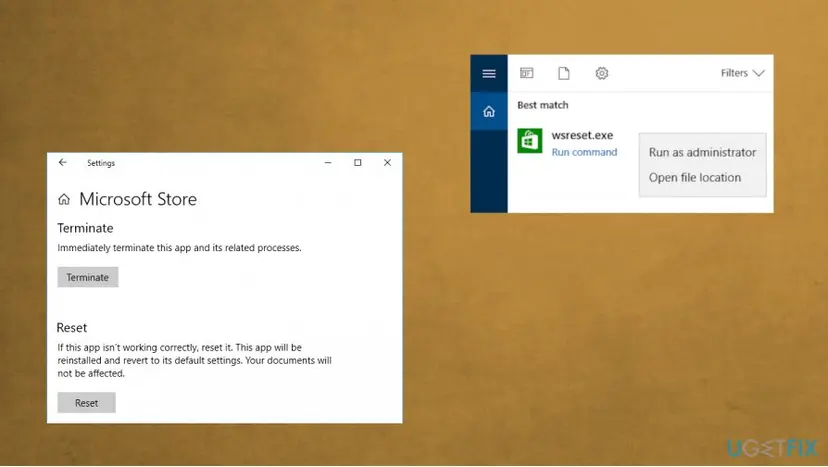Expand the Filters dropdown

coord(742,73)
